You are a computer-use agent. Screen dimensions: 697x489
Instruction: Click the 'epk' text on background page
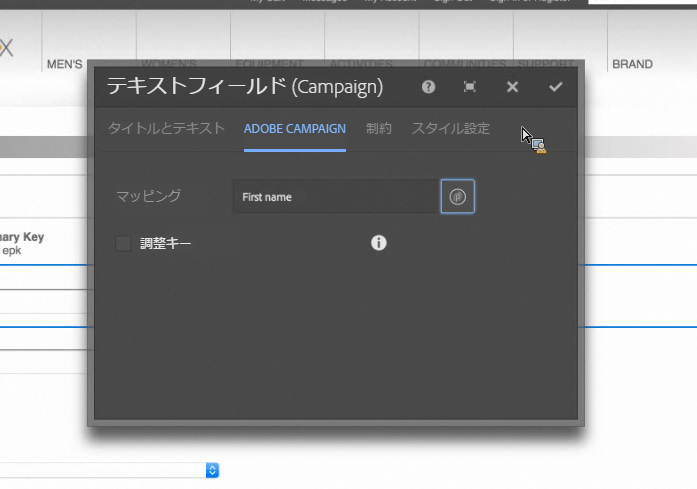click(12, 250)
